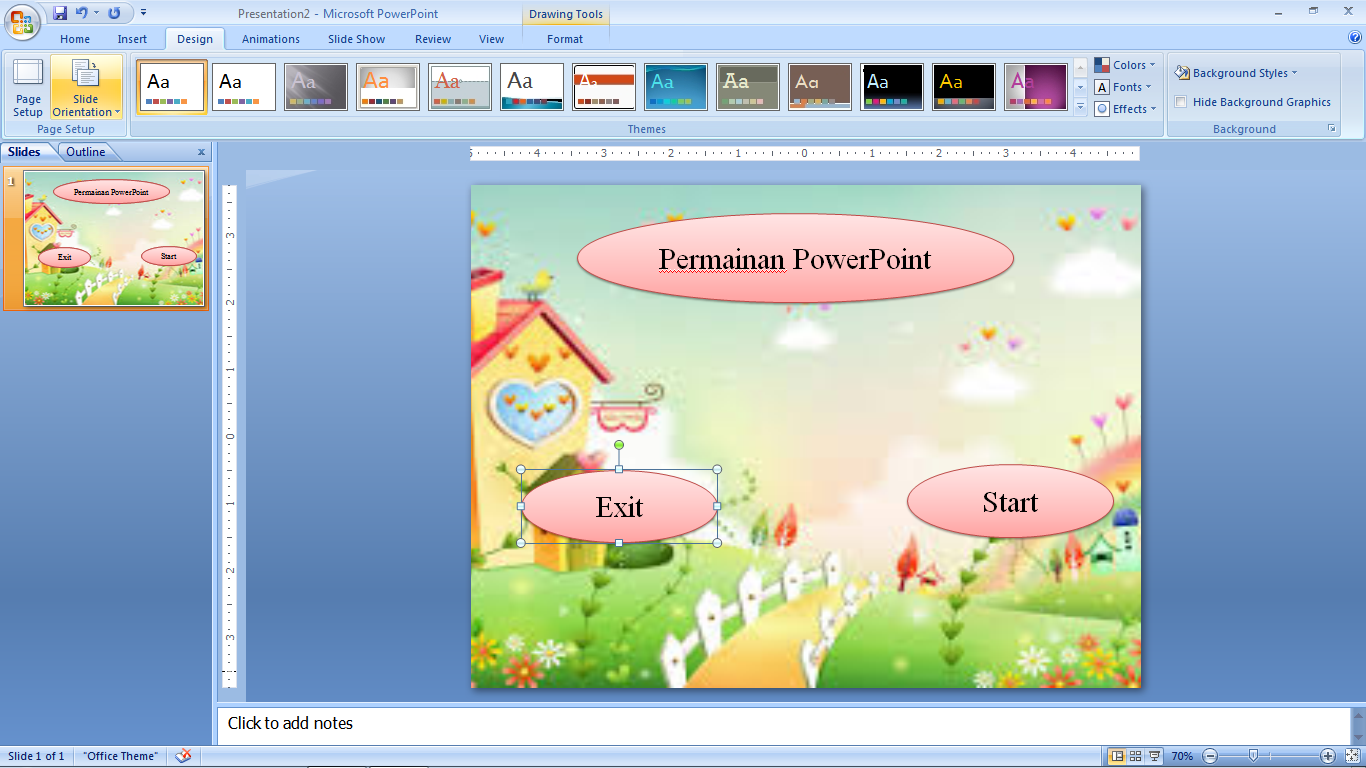This screenshot has height=768, width=1366.
Task: Open the Drawing Tools Format tab
Action: 565,39
